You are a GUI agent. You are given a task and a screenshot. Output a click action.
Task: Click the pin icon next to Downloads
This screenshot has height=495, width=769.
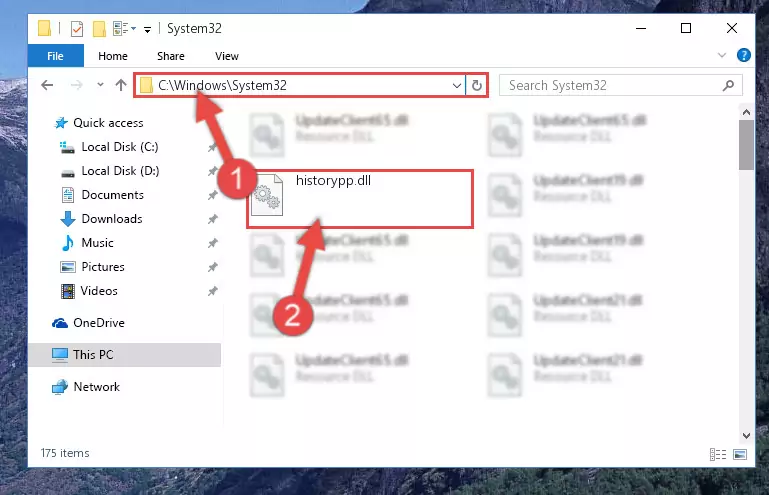pyautogui.click(x=212, y=219)
